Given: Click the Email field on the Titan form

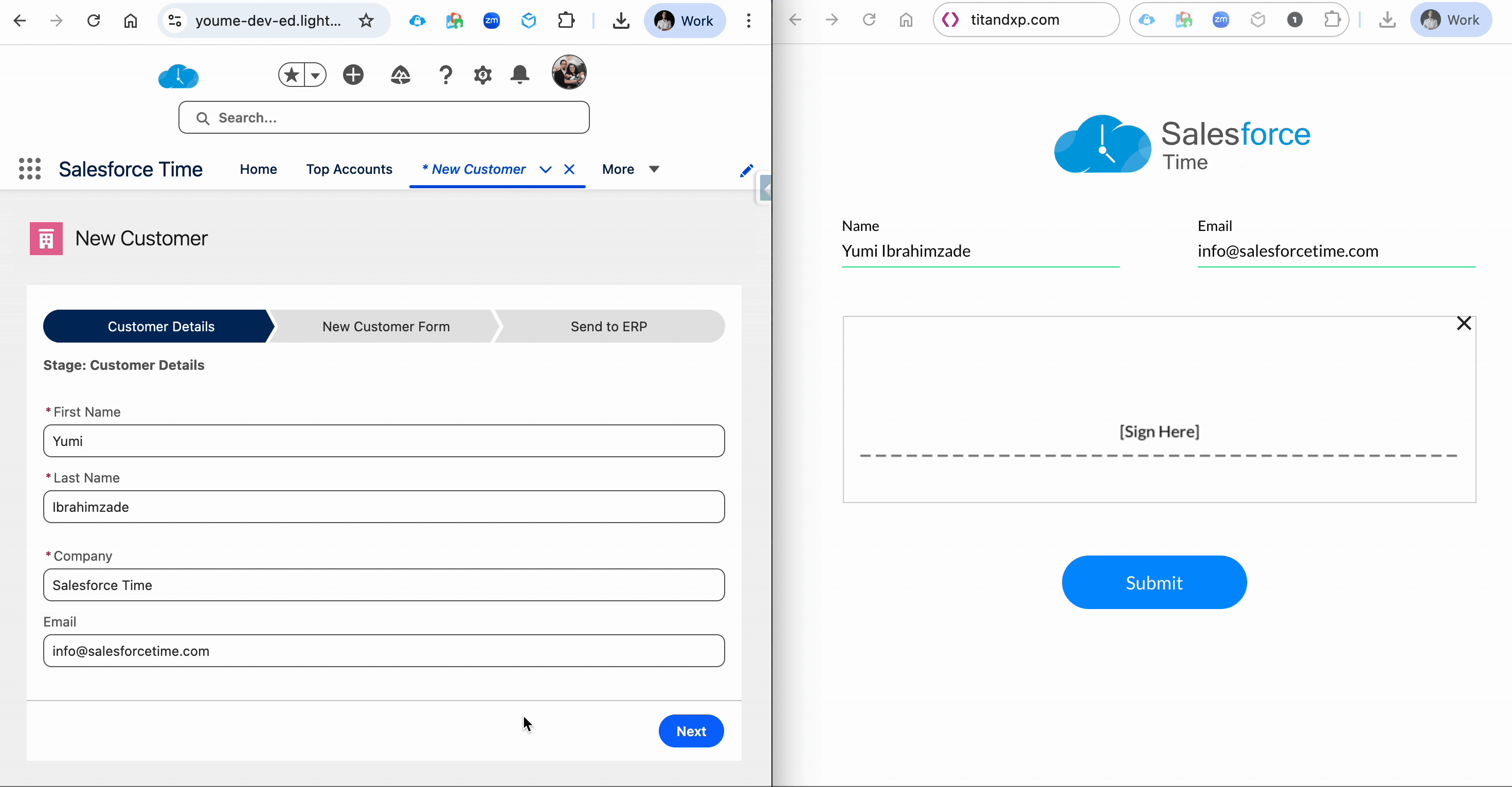Looking at the screenshot, I should click(x=1336, y=251).
